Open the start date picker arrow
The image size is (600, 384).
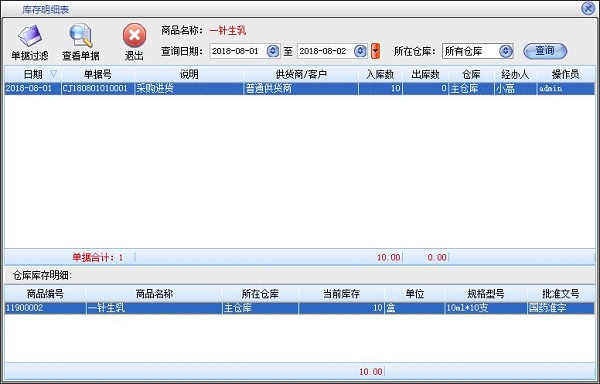point(273,51)
